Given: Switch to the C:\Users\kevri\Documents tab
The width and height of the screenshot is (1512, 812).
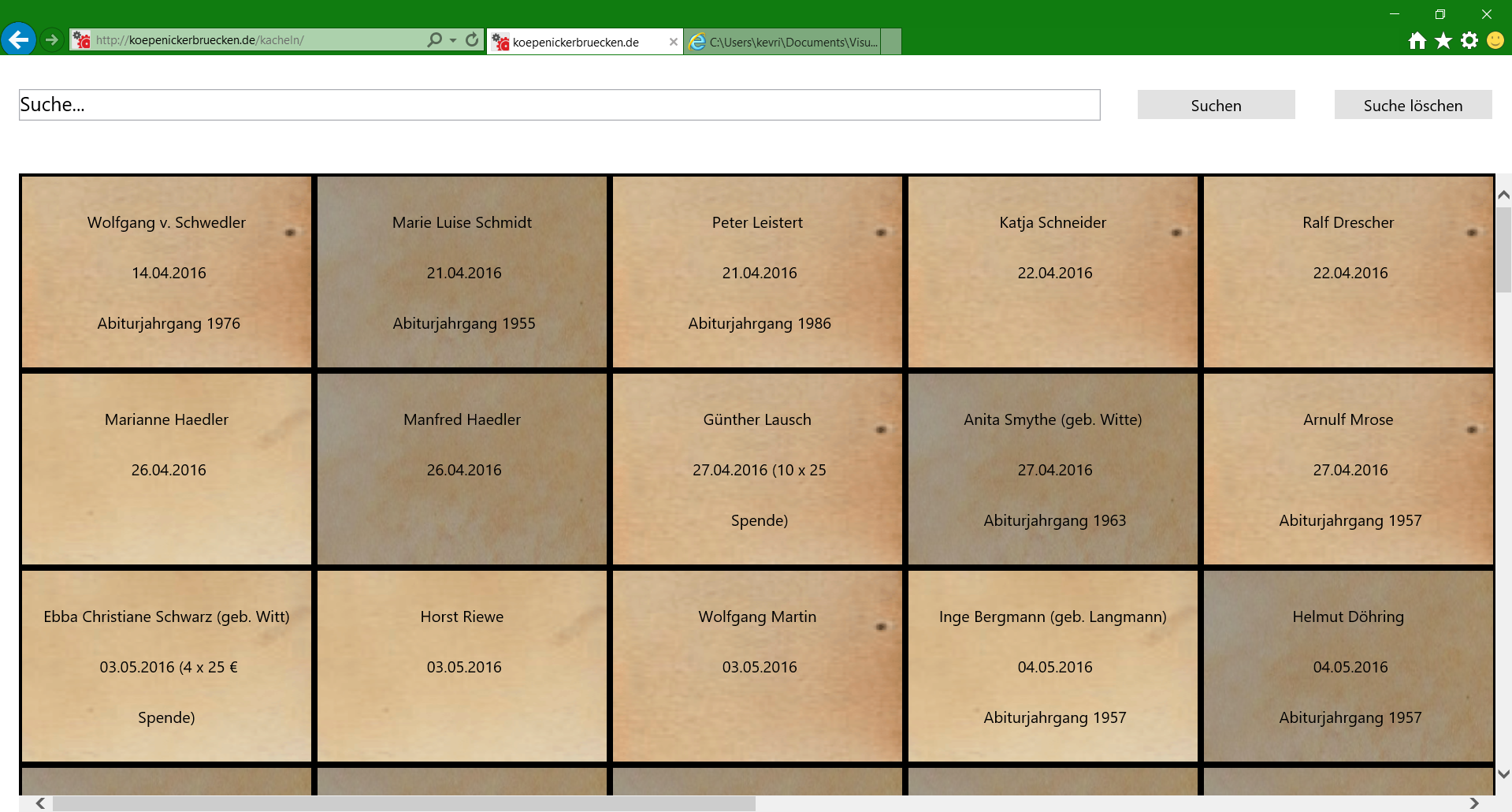Looking at the screenshot, I should [x=782, y=42].
